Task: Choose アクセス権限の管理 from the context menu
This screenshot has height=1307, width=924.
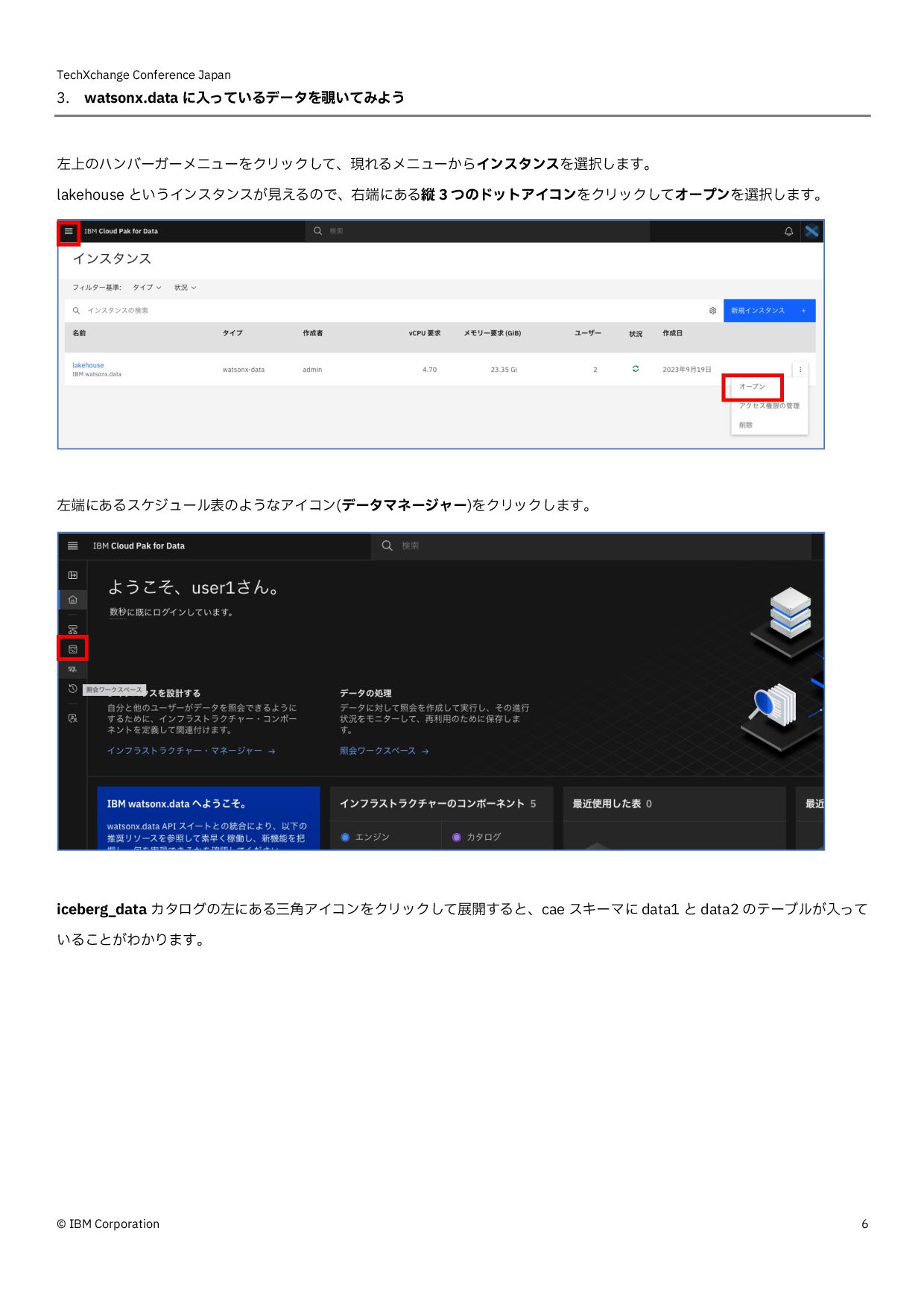Action: pos(769,406)
